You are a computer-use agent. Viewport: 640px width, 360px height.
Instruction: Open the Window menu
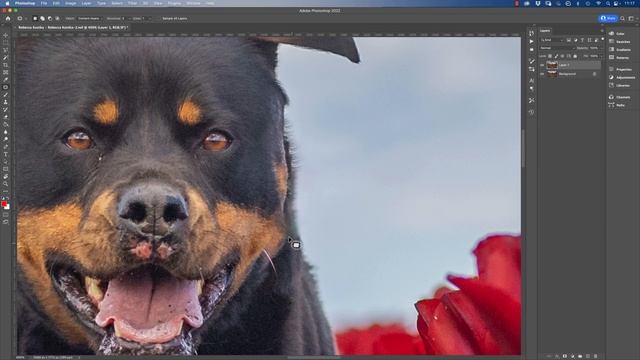coord(193,3)
